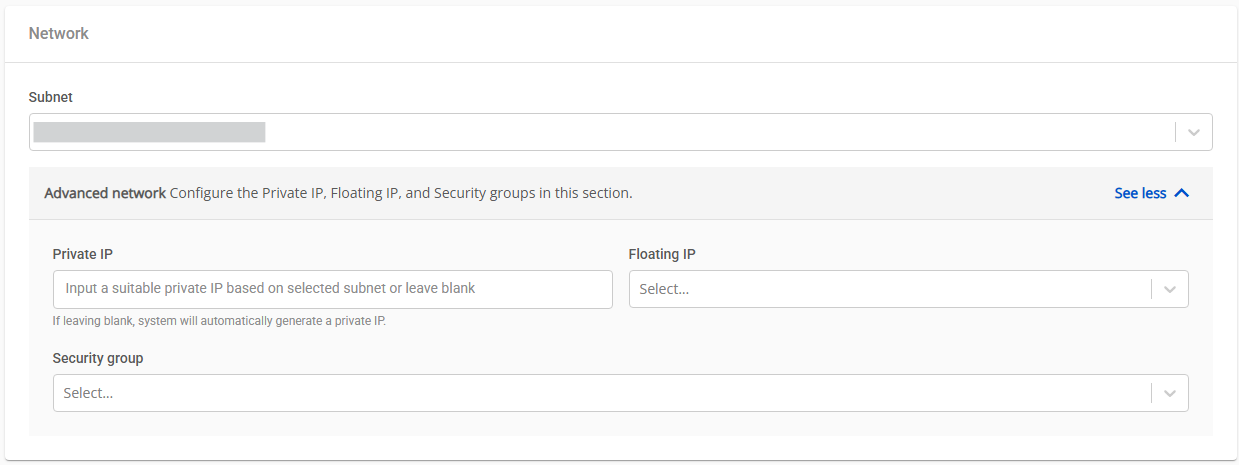The image size is (1239, 465).
Task: Open the Floating IP chevron arrow
Action: tap(1169, 289)
